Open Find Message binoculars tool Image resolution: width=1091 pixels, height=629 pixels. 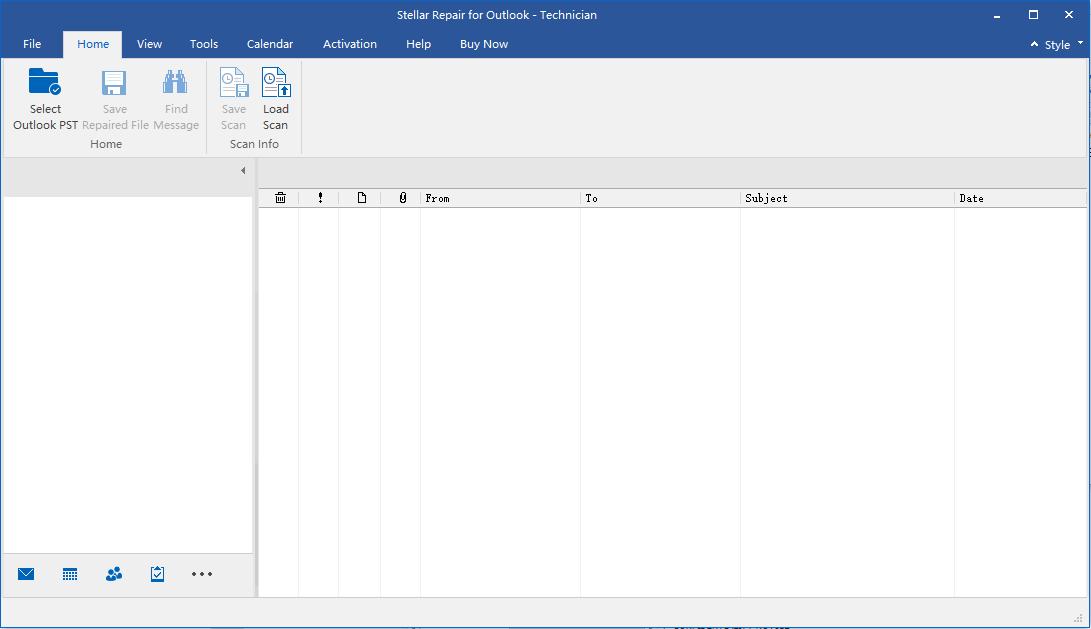click(x=175, y=82)
